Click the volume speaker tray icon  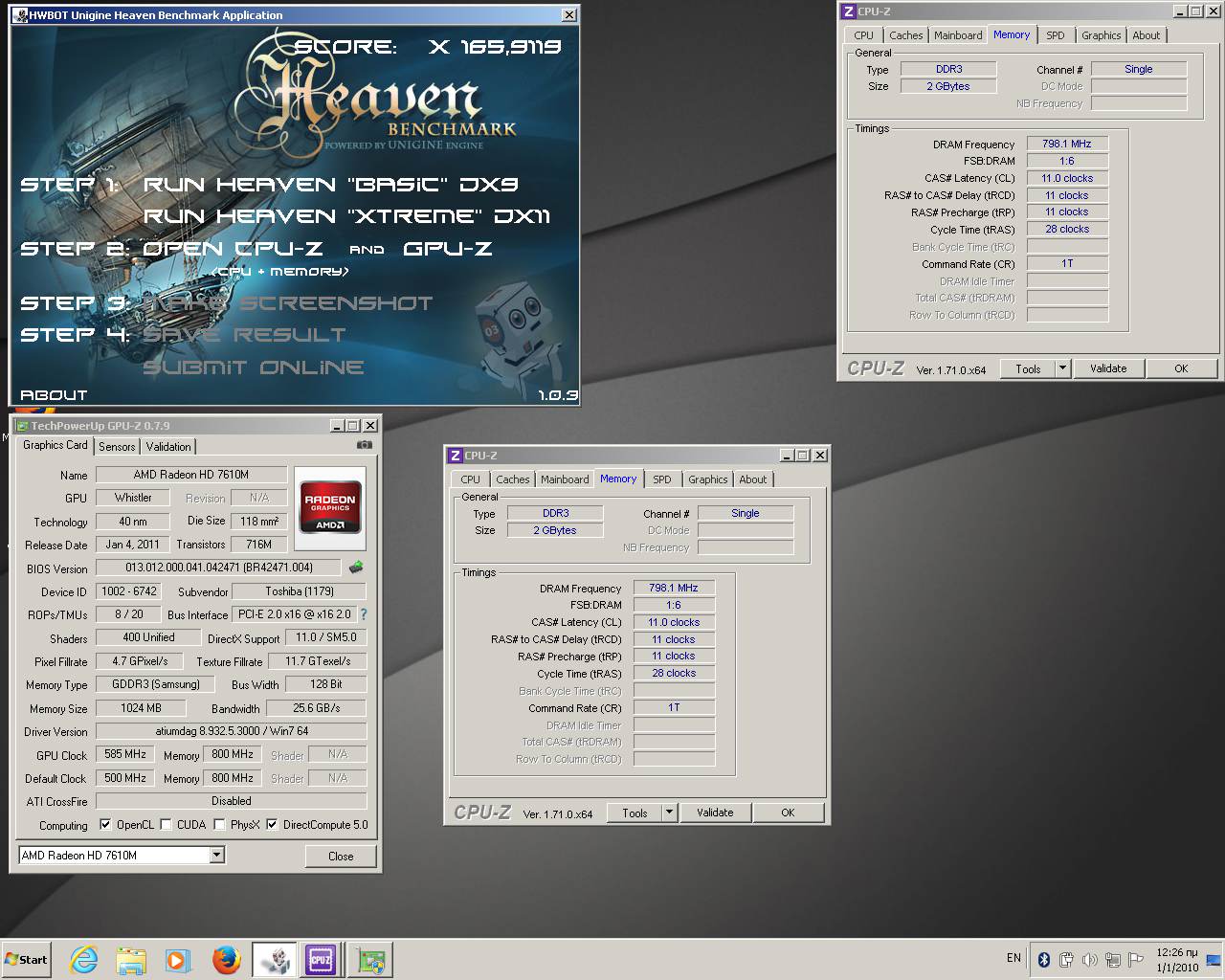(x=1090, y=959)
